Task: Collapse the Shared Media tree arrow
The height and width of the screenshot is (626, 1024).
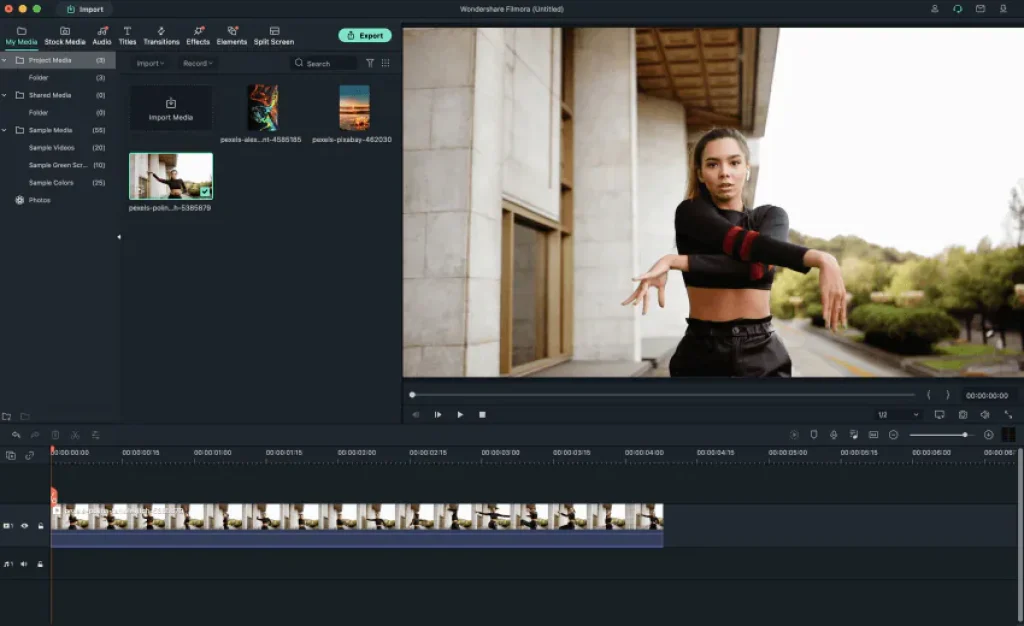Action: tap(5, 95)
